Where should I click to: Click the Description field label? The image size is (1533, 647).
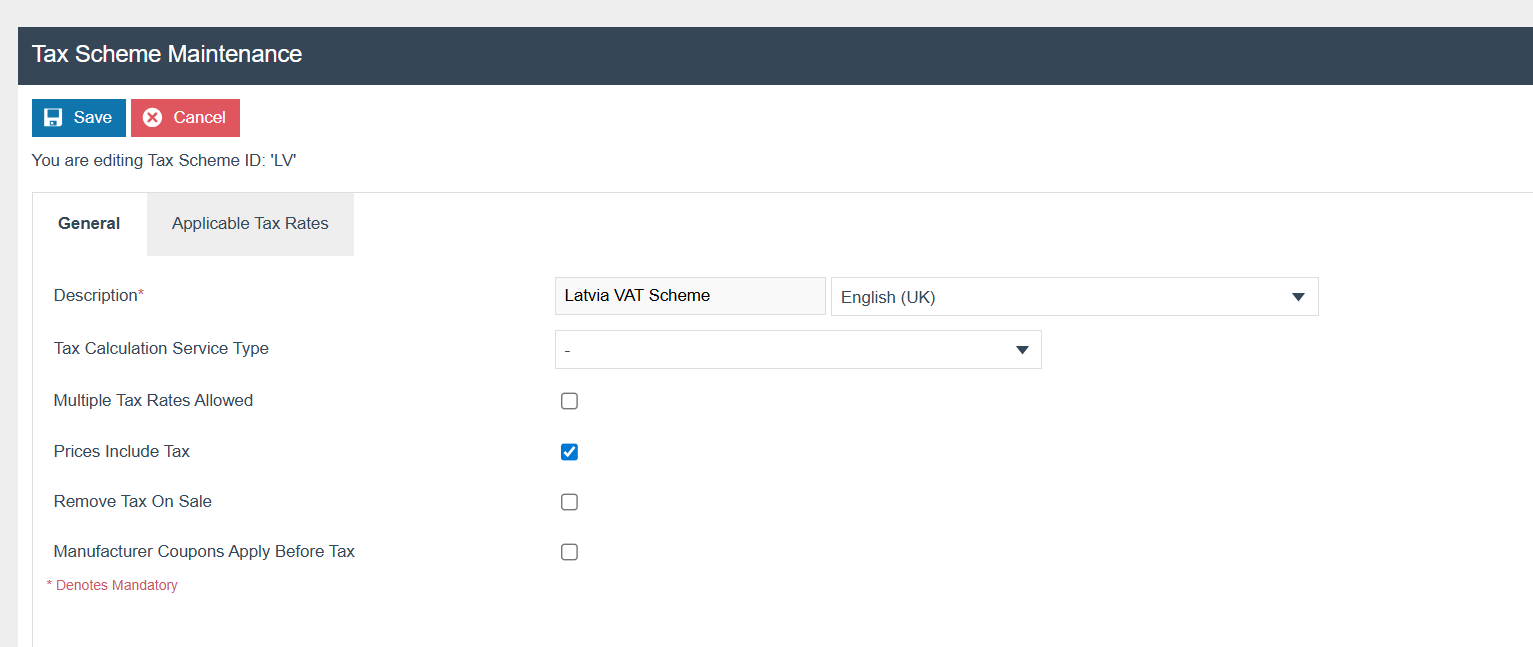pyautogui.click(x=98, y=296)
